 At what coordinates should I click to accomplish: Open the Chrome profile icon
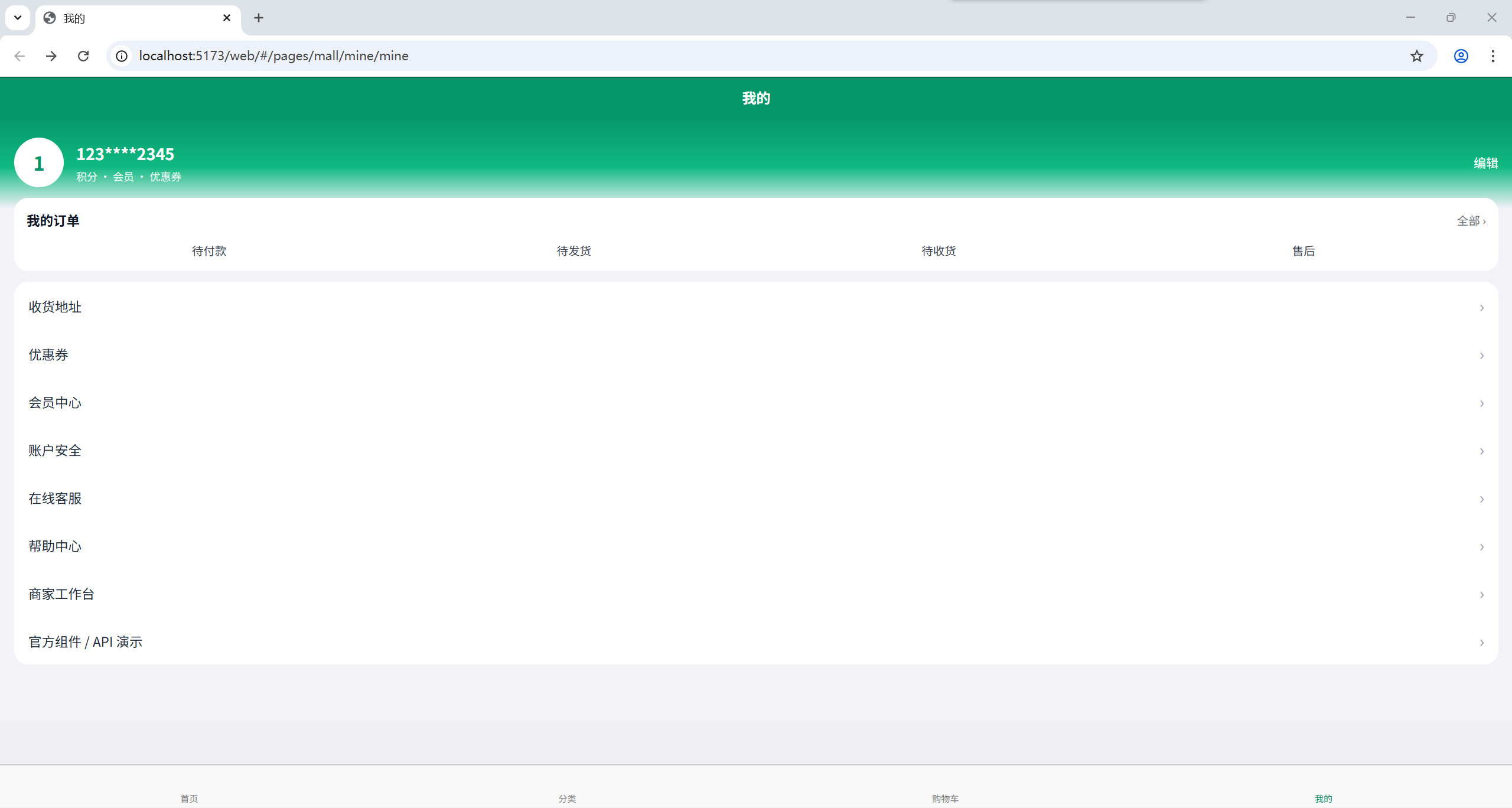1461,56
